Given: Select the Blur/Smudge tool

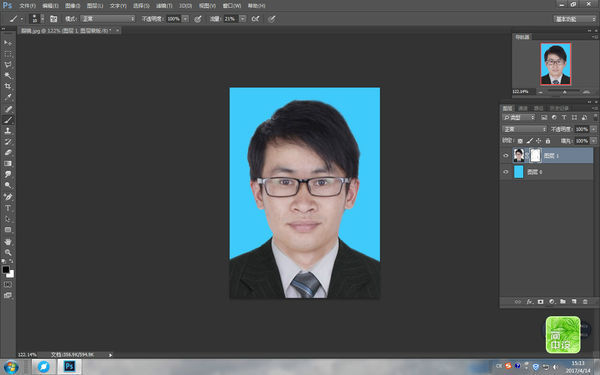Looking at the screenshot, I should (8, 174).
